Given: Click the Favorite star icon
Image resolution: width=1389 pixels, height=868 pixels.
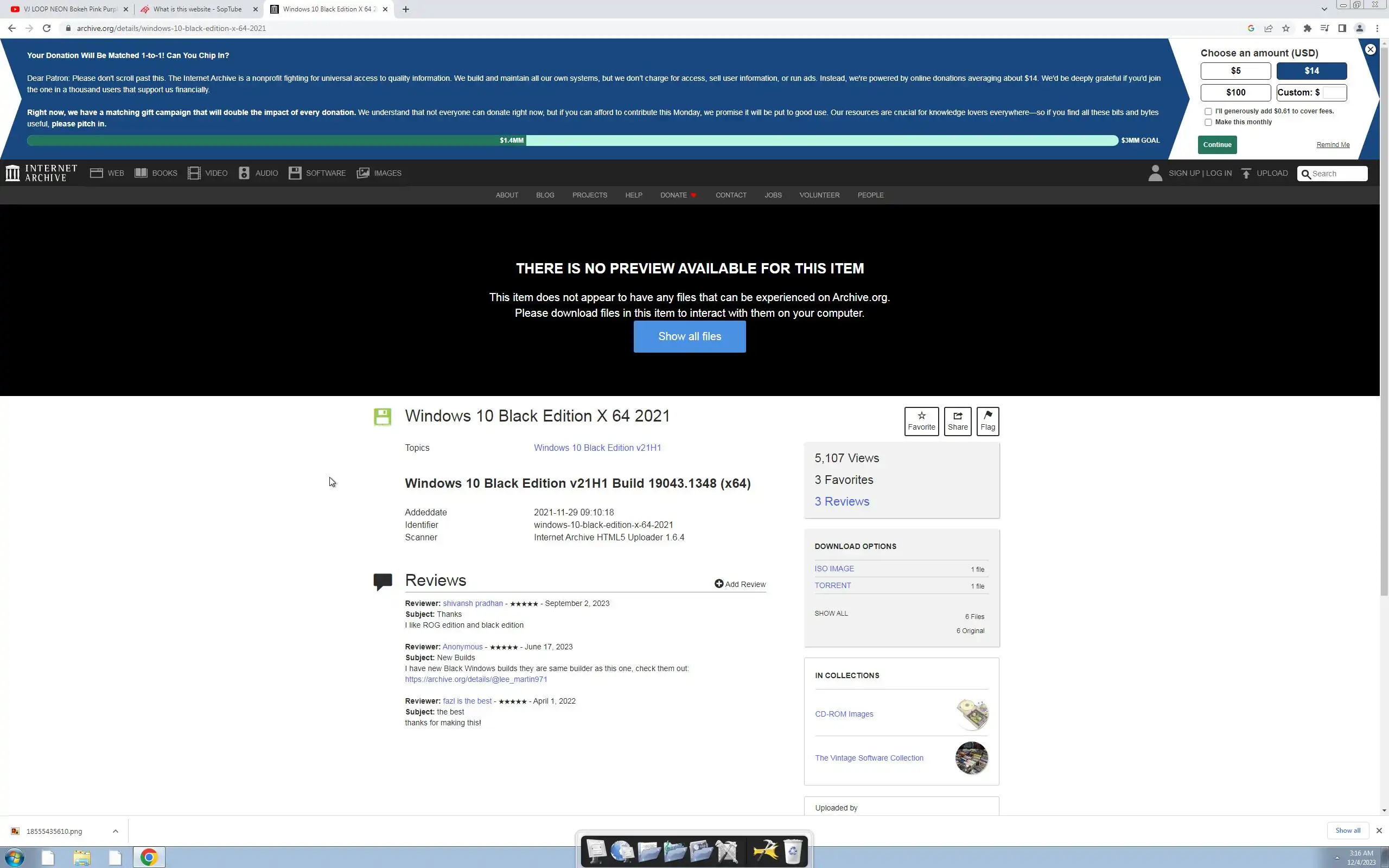Looking at the screenshot, I should click(921, 416).
